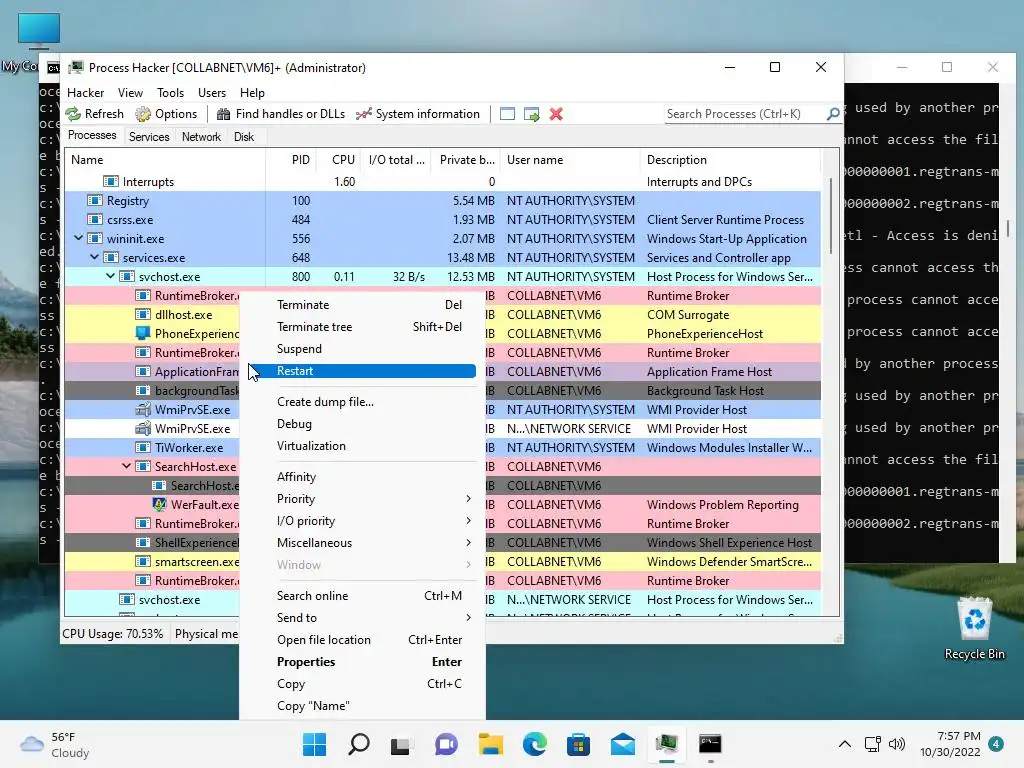Open System information graph
The image size is (1024, 768).
418,114
